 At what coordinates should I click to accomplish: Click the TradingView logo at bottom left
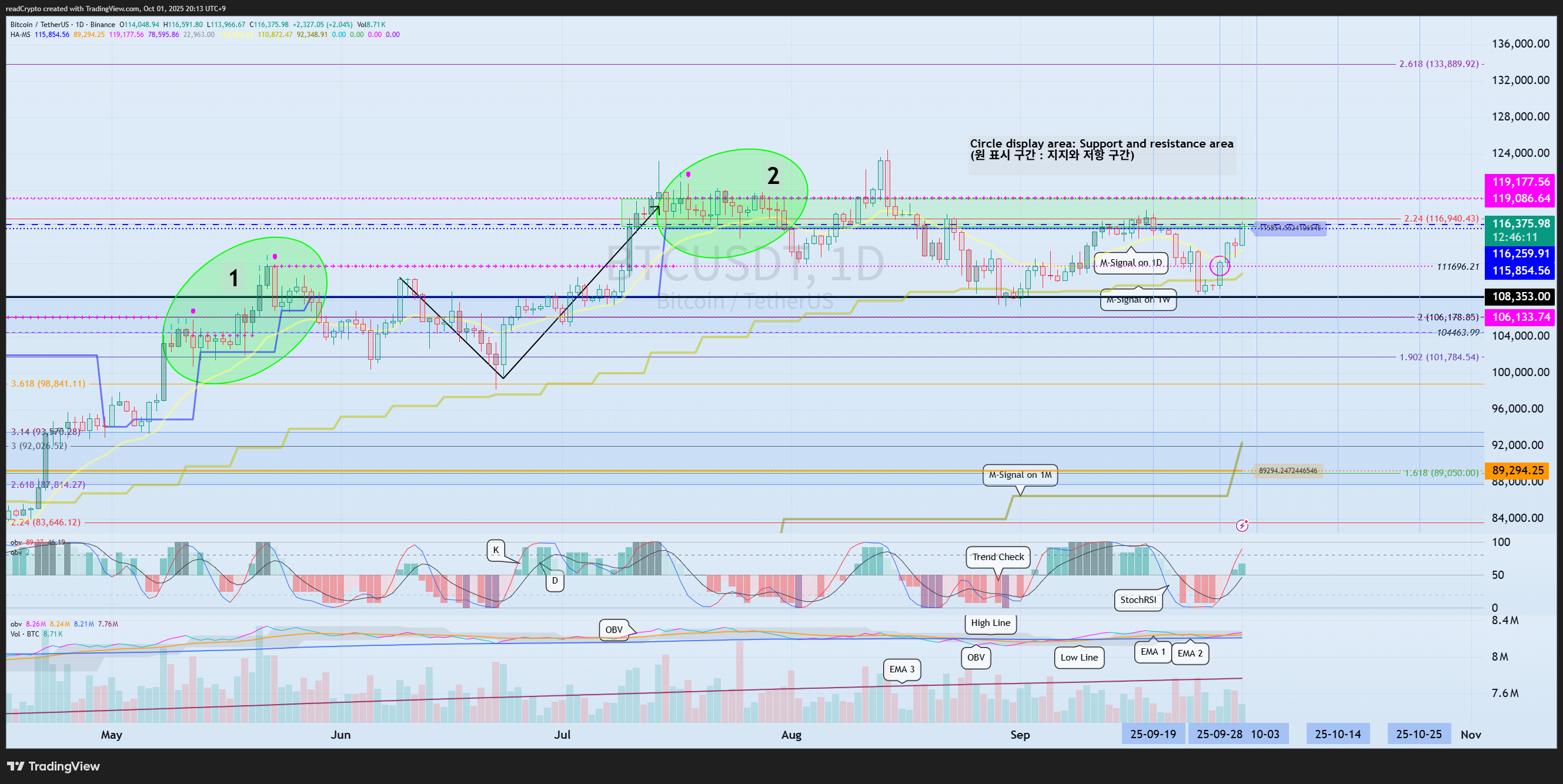click(54, 766)
